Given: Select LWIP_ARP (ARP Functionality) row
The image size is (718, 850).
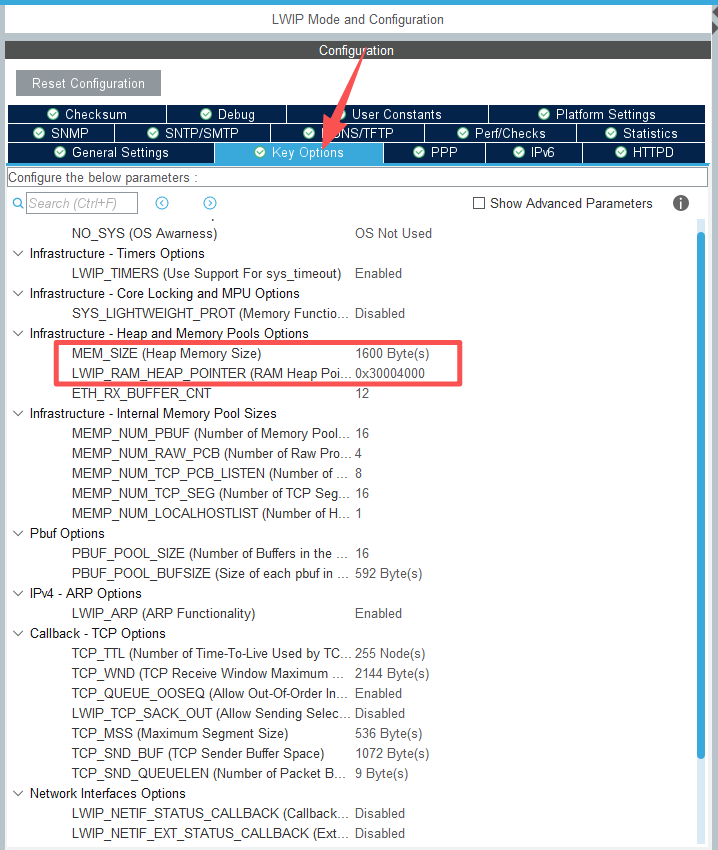Looking at the screenshot, I should click(x=237, y=613).
